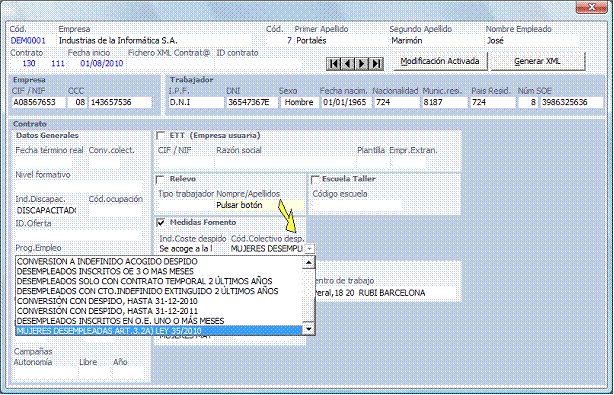Click the Campañas Autonomía field
The width and height of the screenshot is (614, 395).
pyautogui.click(x=45, y=373)
